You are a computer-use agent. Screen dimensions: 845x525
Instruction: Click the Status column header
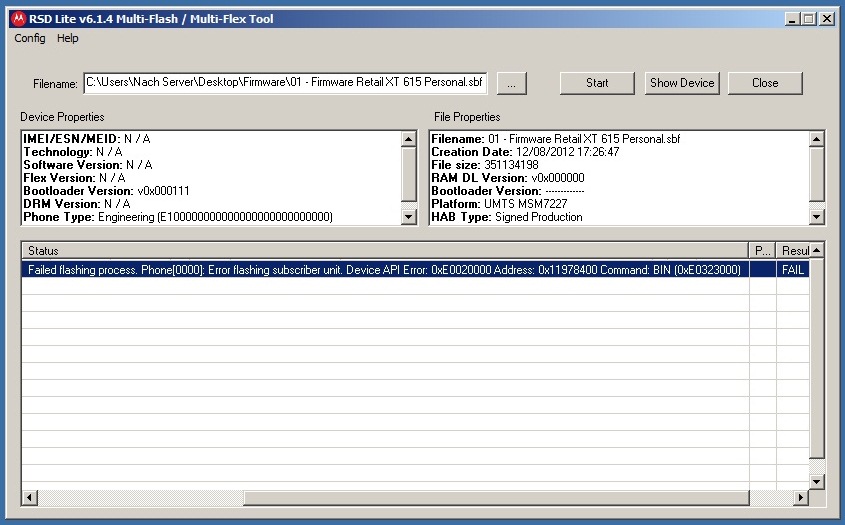tap(385, 251)
